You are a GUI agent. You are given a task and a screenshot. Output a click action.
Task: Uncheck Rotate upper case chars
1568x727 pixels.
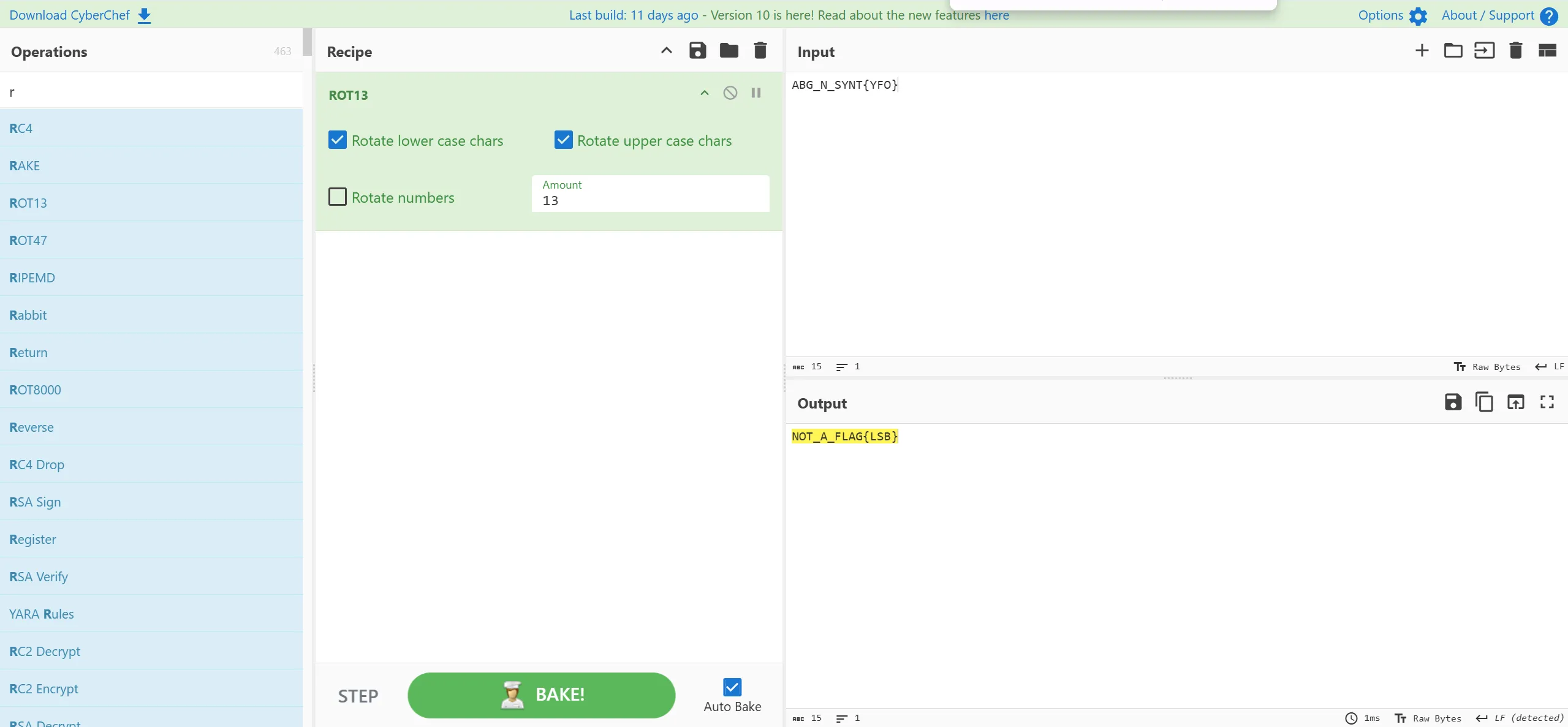[x=563, y=140]
